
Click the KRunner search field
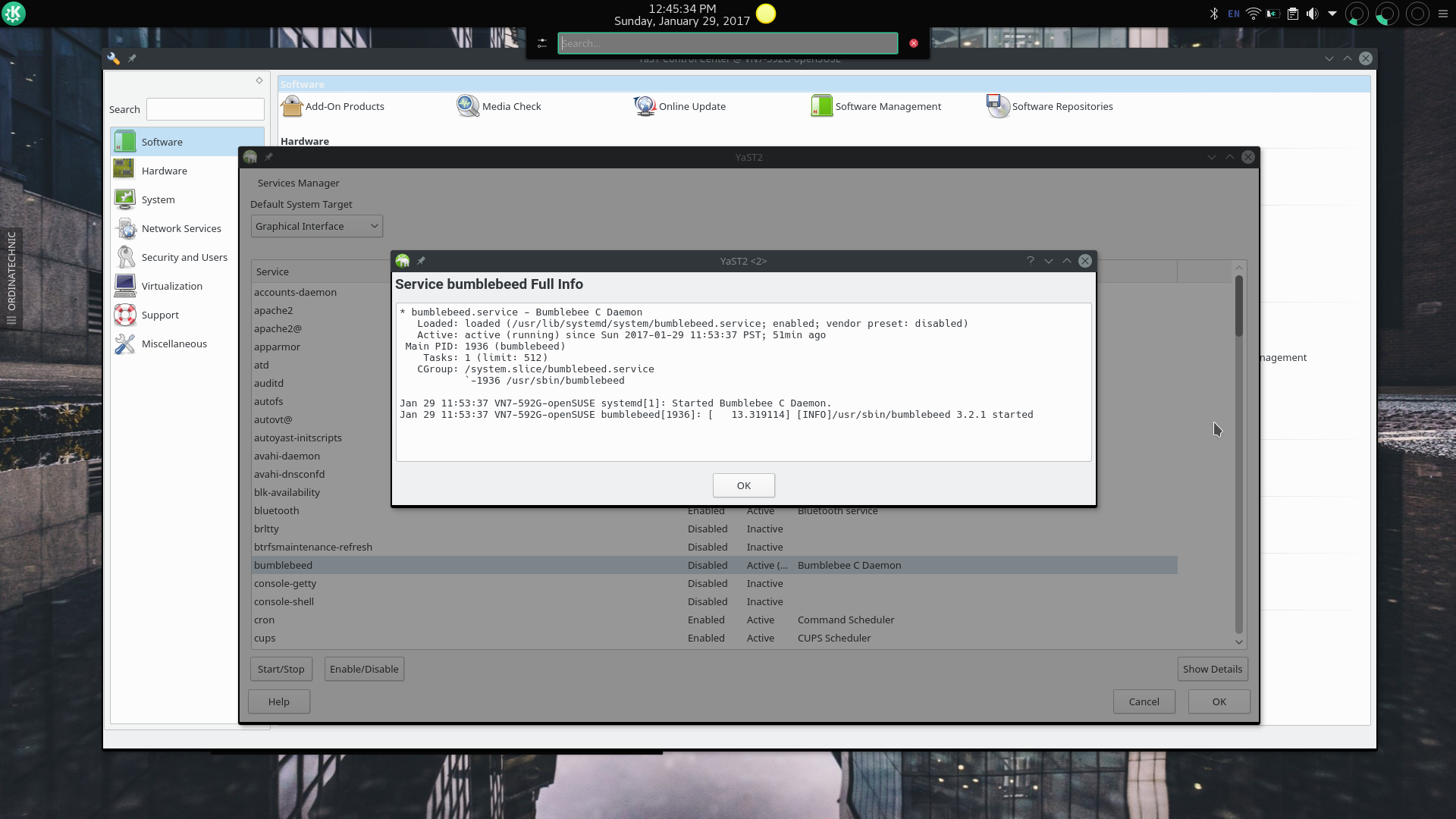pyautogui.click(x=728, y=43)
